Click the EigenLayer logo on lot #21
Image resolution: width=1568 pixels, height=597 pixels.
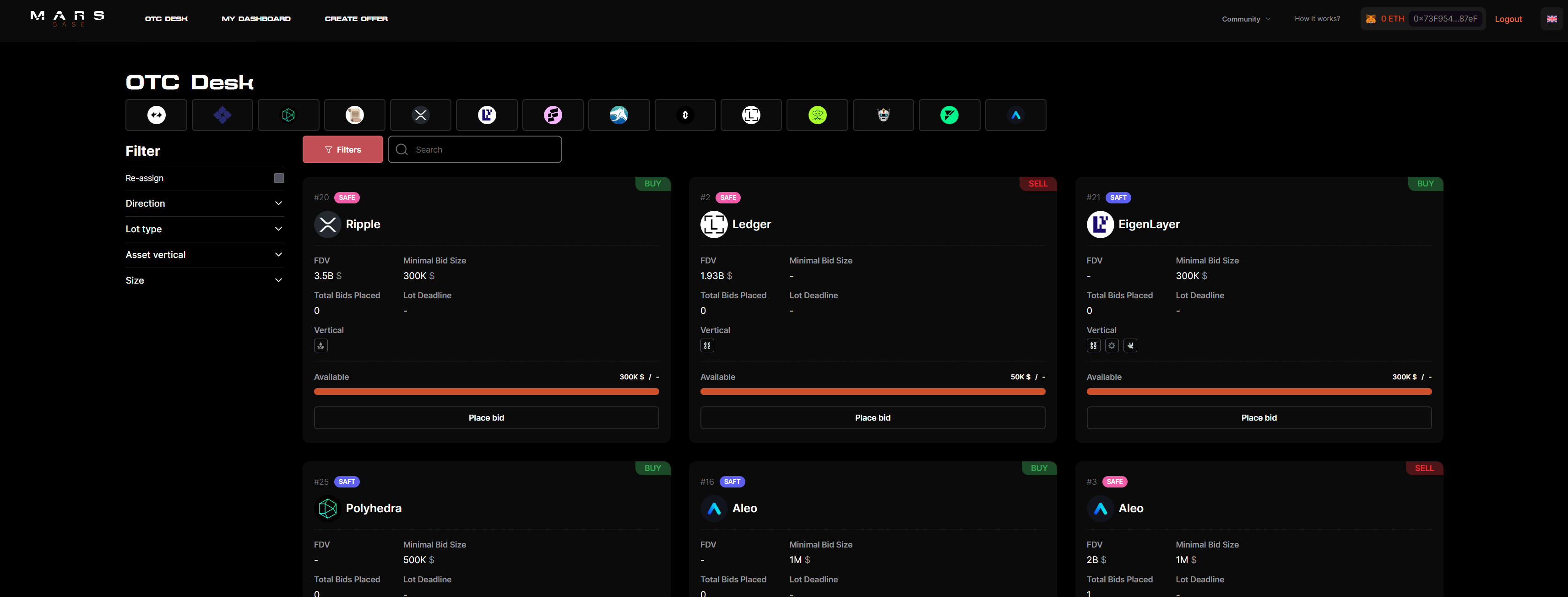(x=1100, y=224)
